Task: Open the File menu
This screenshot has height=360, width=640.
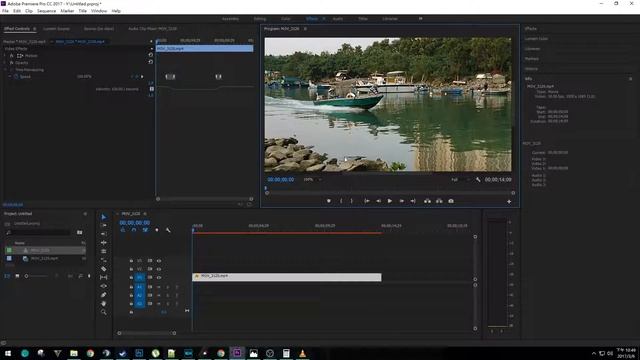Action: [x=5, y=11]
